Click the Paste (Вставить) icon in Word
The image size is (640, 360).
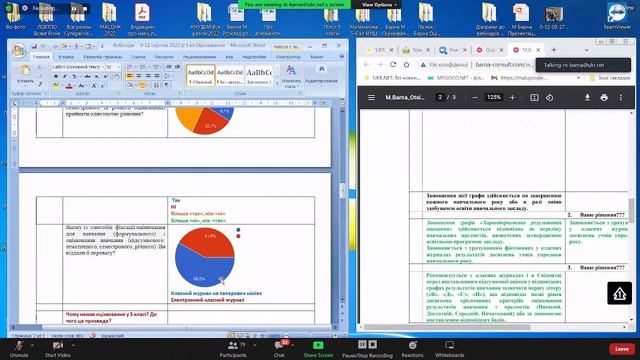25,71
